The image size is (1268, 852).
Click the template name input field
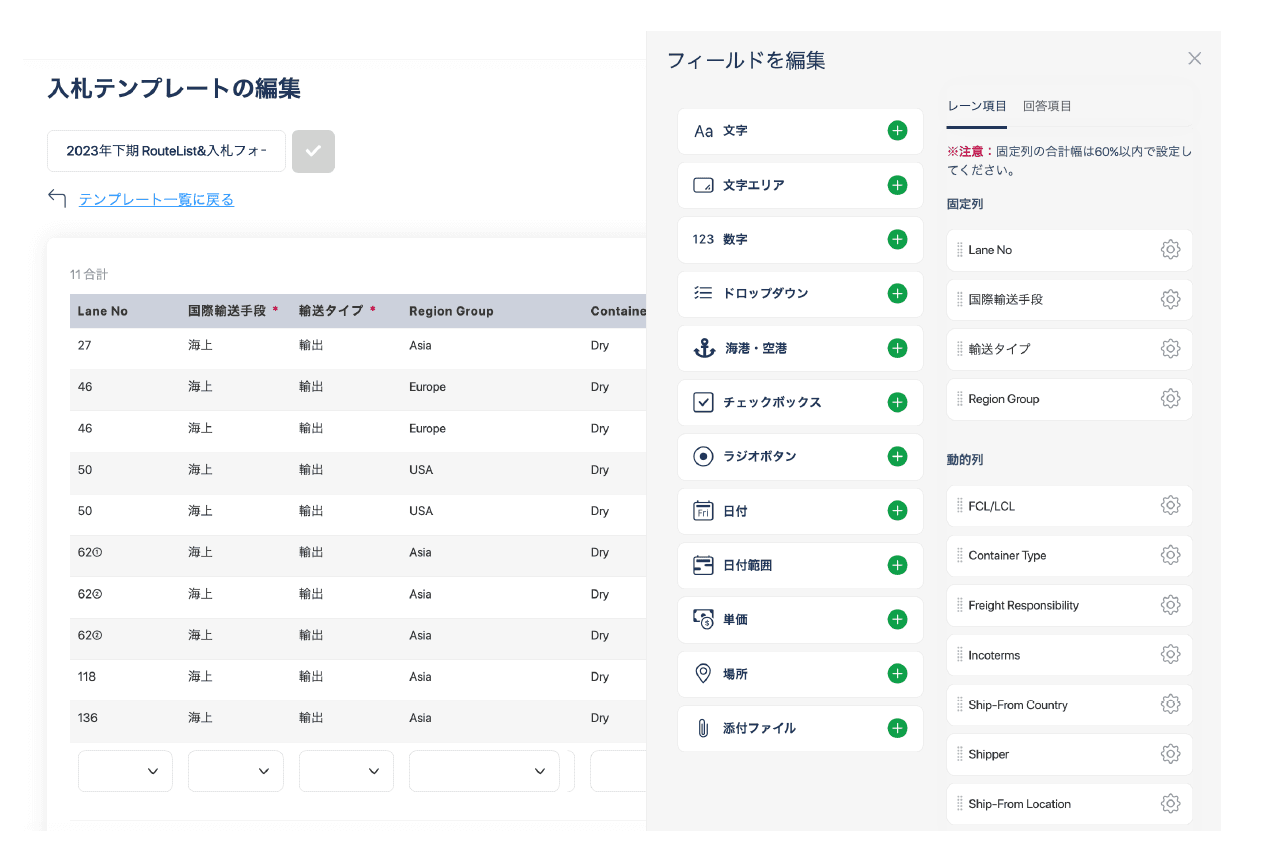pyautogui.click(x=166, y=151)
